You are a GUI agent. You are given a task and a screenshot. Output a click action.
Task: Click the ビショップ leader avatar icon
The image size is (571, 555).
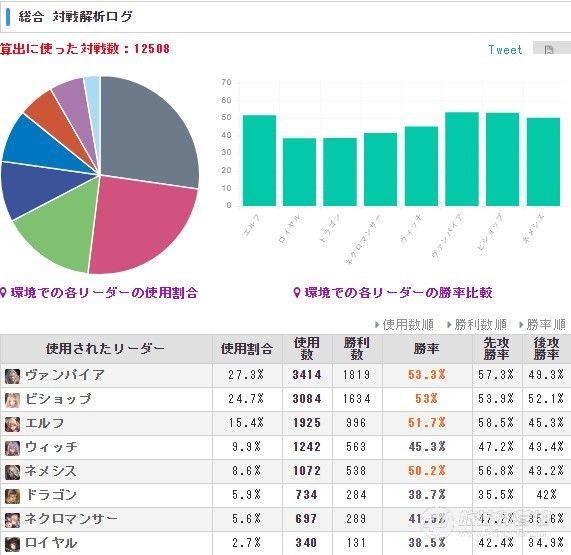[12, 400]
